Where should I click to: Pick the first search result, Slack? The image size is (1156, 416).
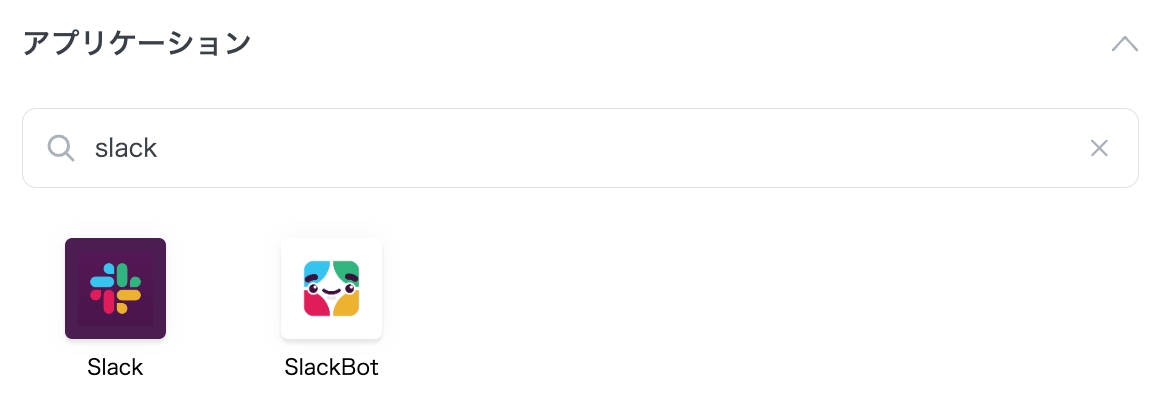pos(115,288)
